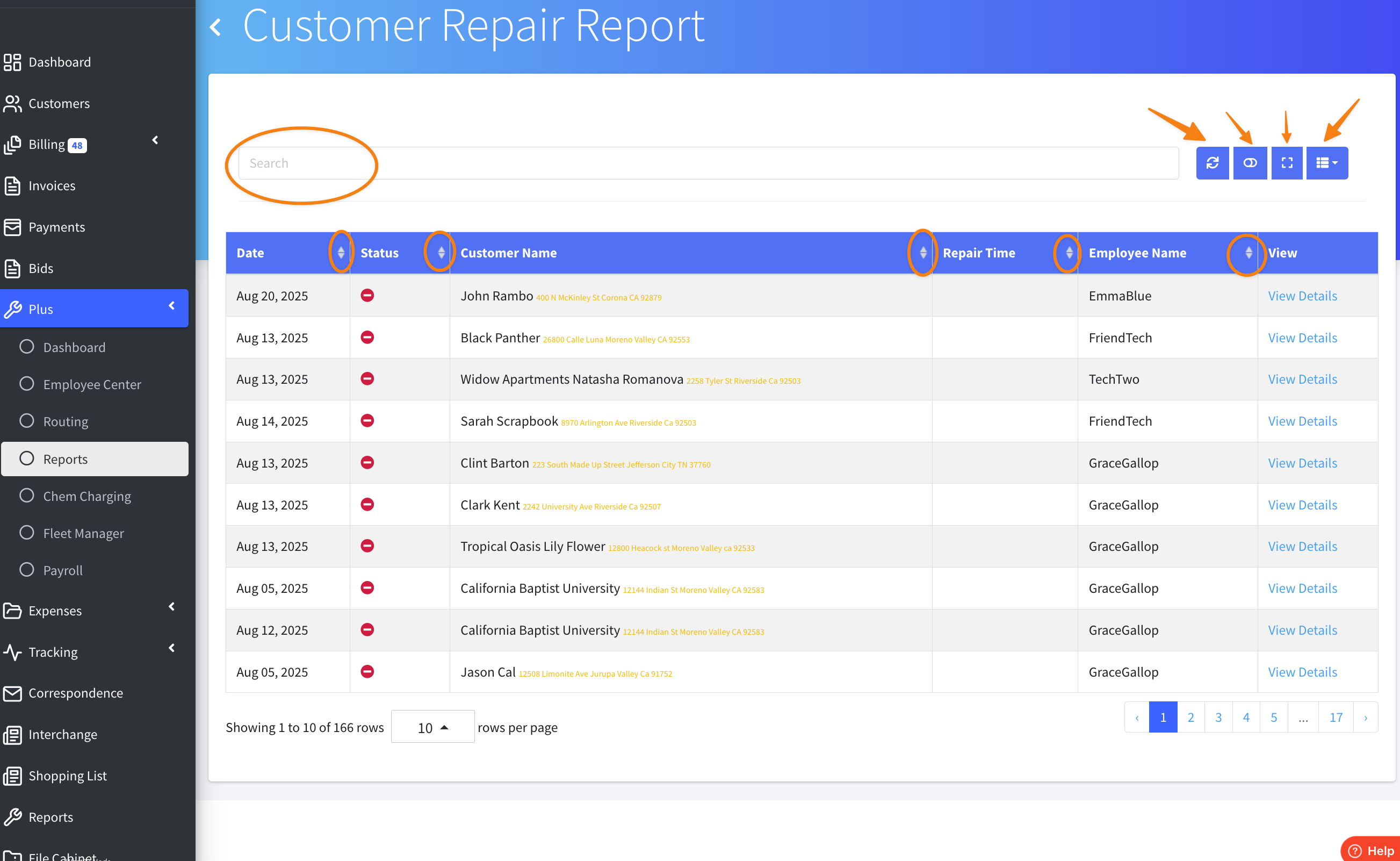Open the columns list dropdown button

(1326, 163)
